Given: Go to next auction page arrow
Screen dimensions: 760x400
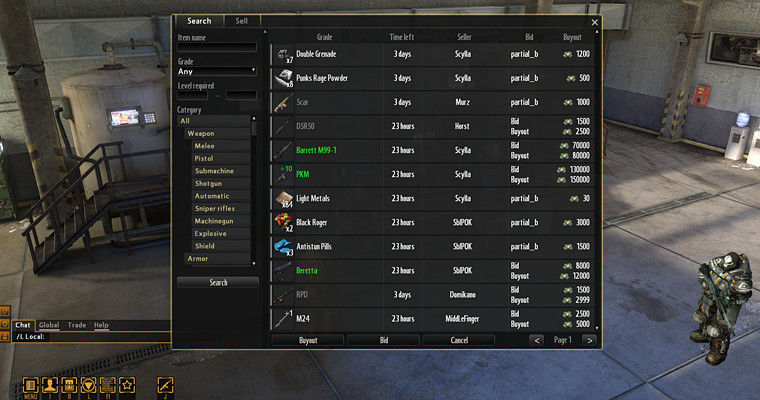Looking at the screenshot, I should click(x=589, y=340).
